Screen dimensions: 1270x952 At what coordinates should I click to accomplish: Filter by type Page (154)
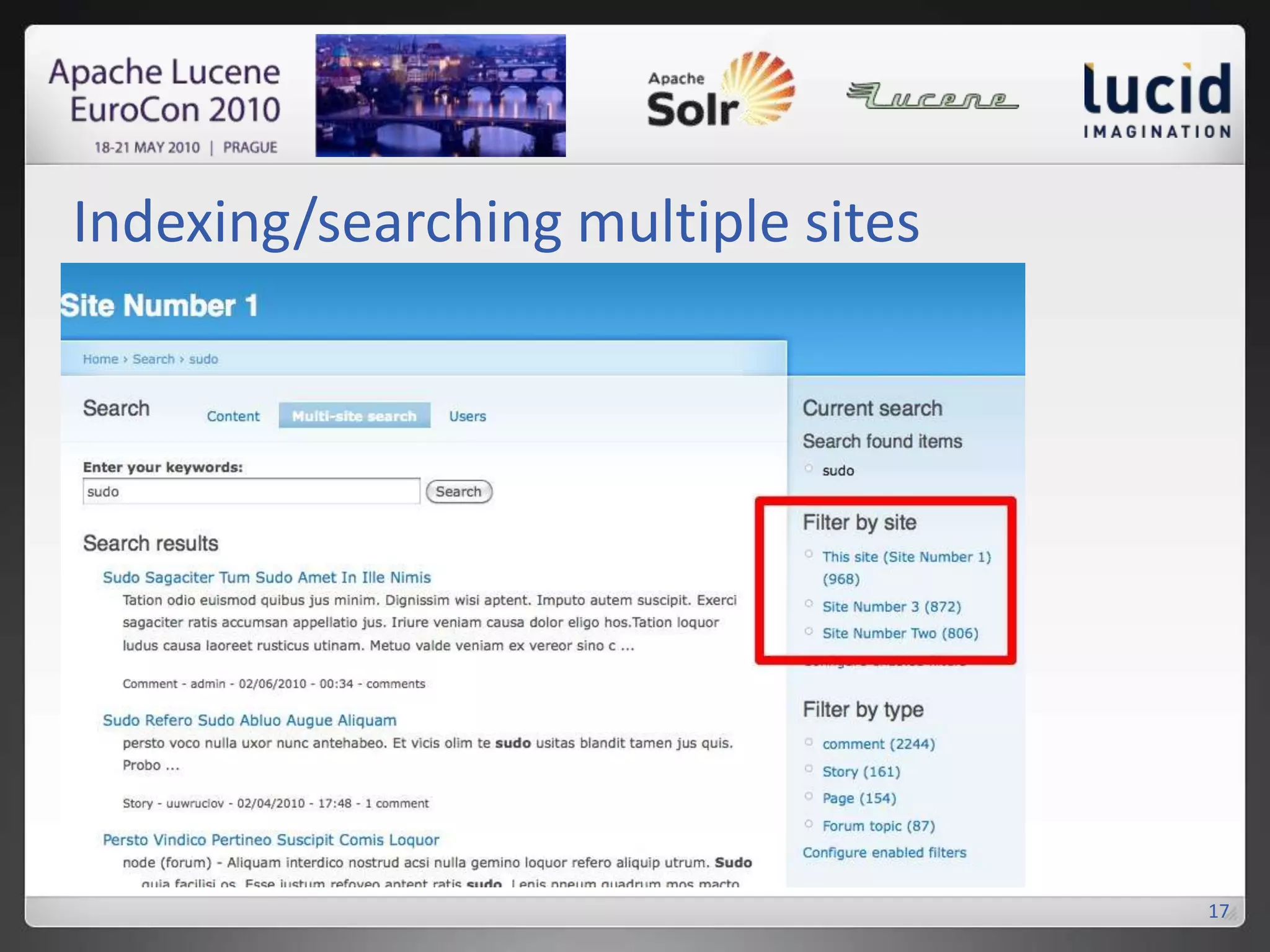coord(859,798)
